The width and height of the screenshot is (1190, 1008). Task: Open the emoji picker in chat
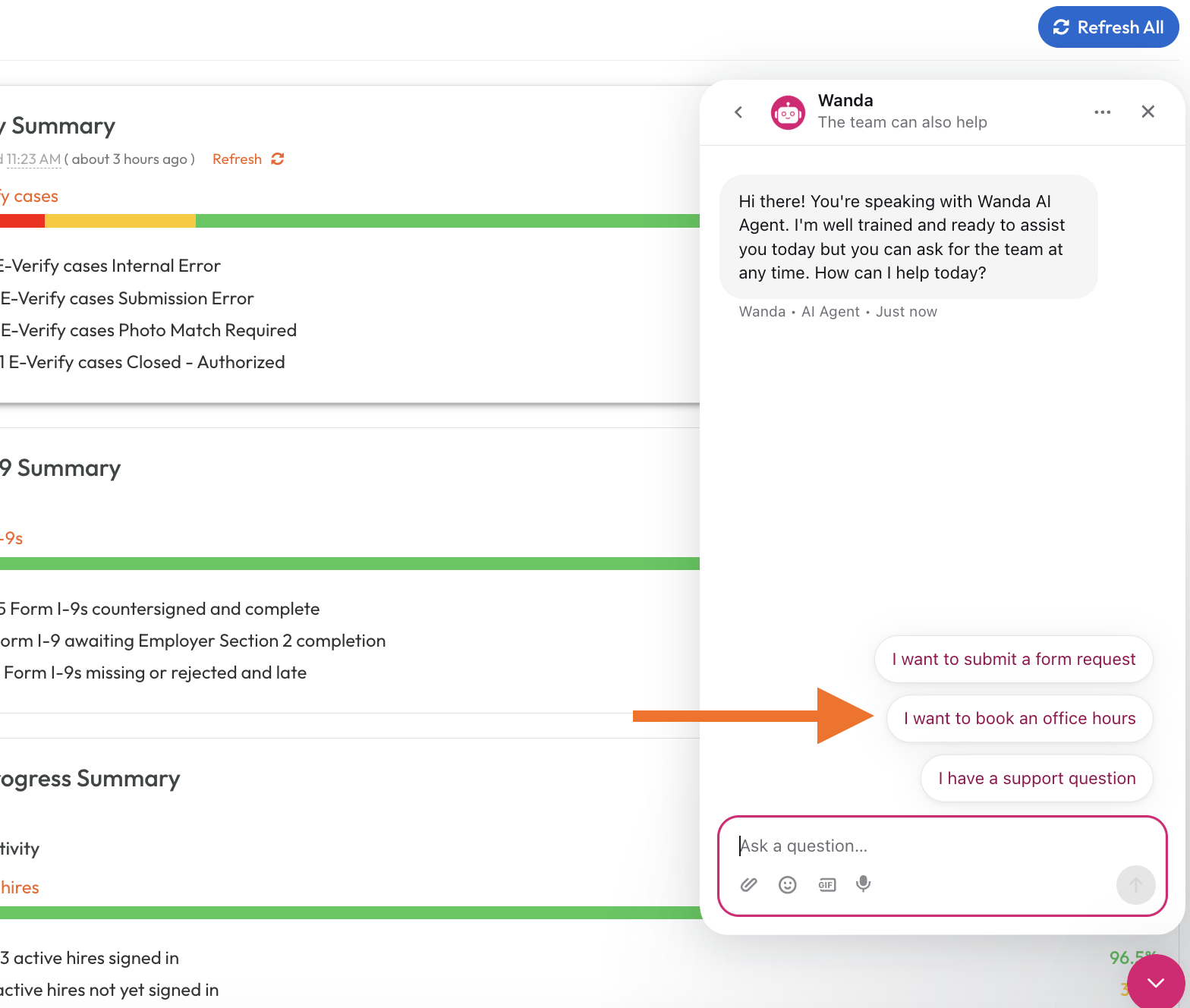pos(787,884)
